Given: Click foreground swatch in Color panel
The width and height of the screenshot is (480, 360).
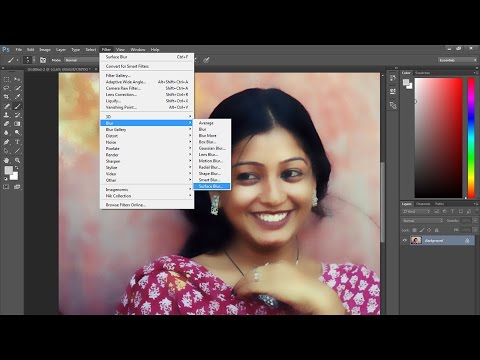Looking at the screenshot, I should click(406, 82).
